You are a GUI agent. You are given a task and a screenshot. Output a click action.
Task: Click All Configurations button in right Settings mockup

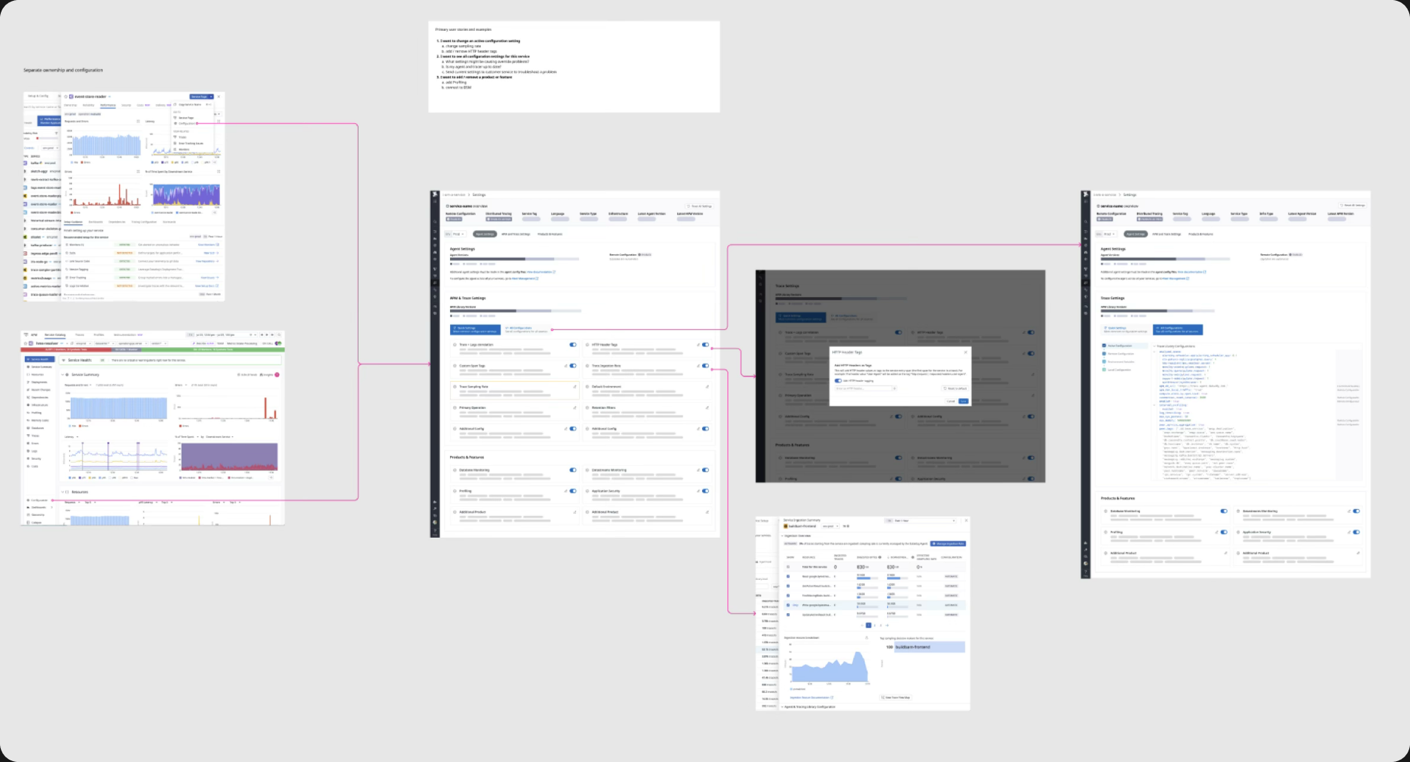(1178, 330)
